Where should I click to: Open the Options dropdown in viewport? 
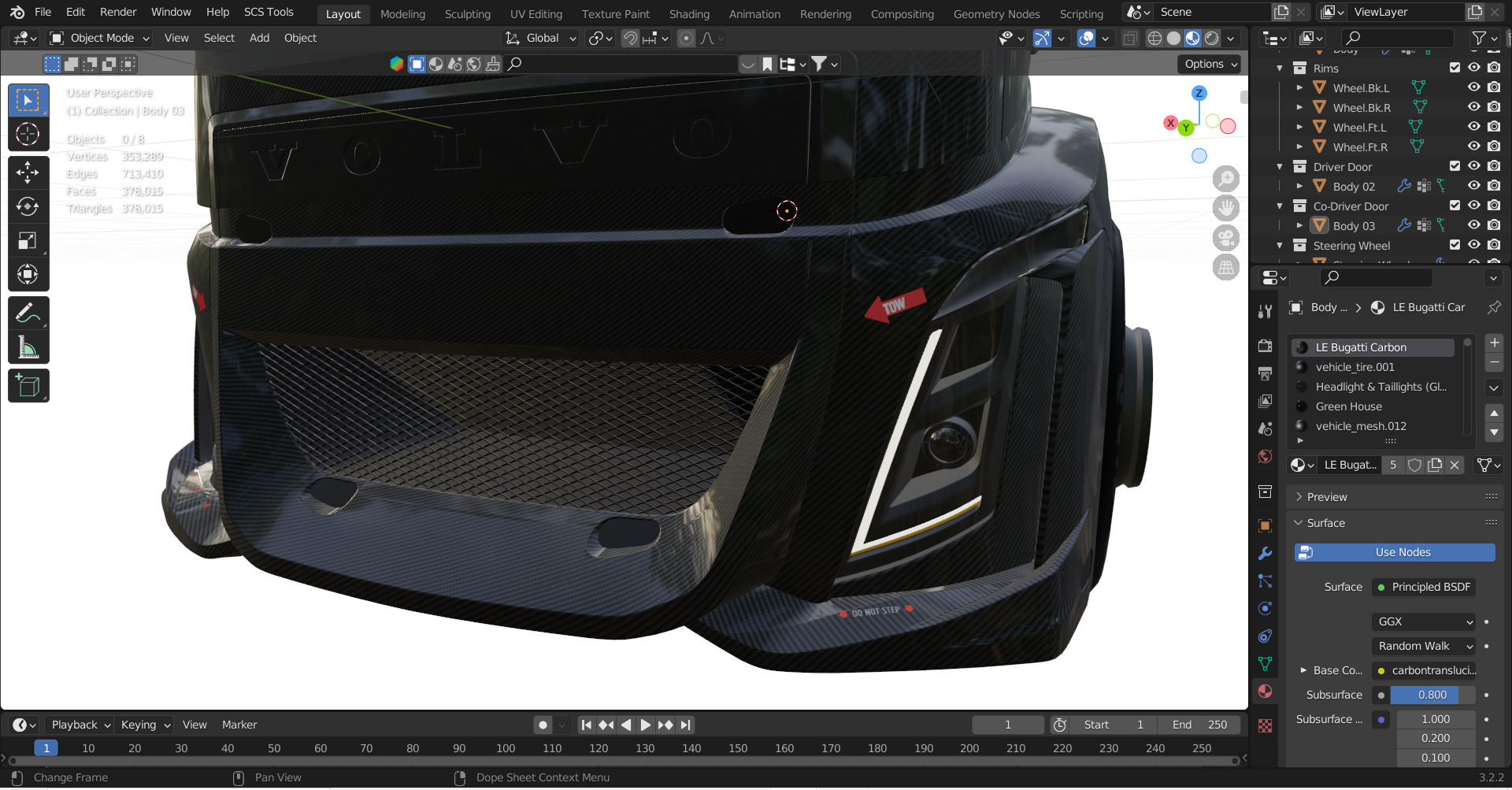click(1210, 64)
